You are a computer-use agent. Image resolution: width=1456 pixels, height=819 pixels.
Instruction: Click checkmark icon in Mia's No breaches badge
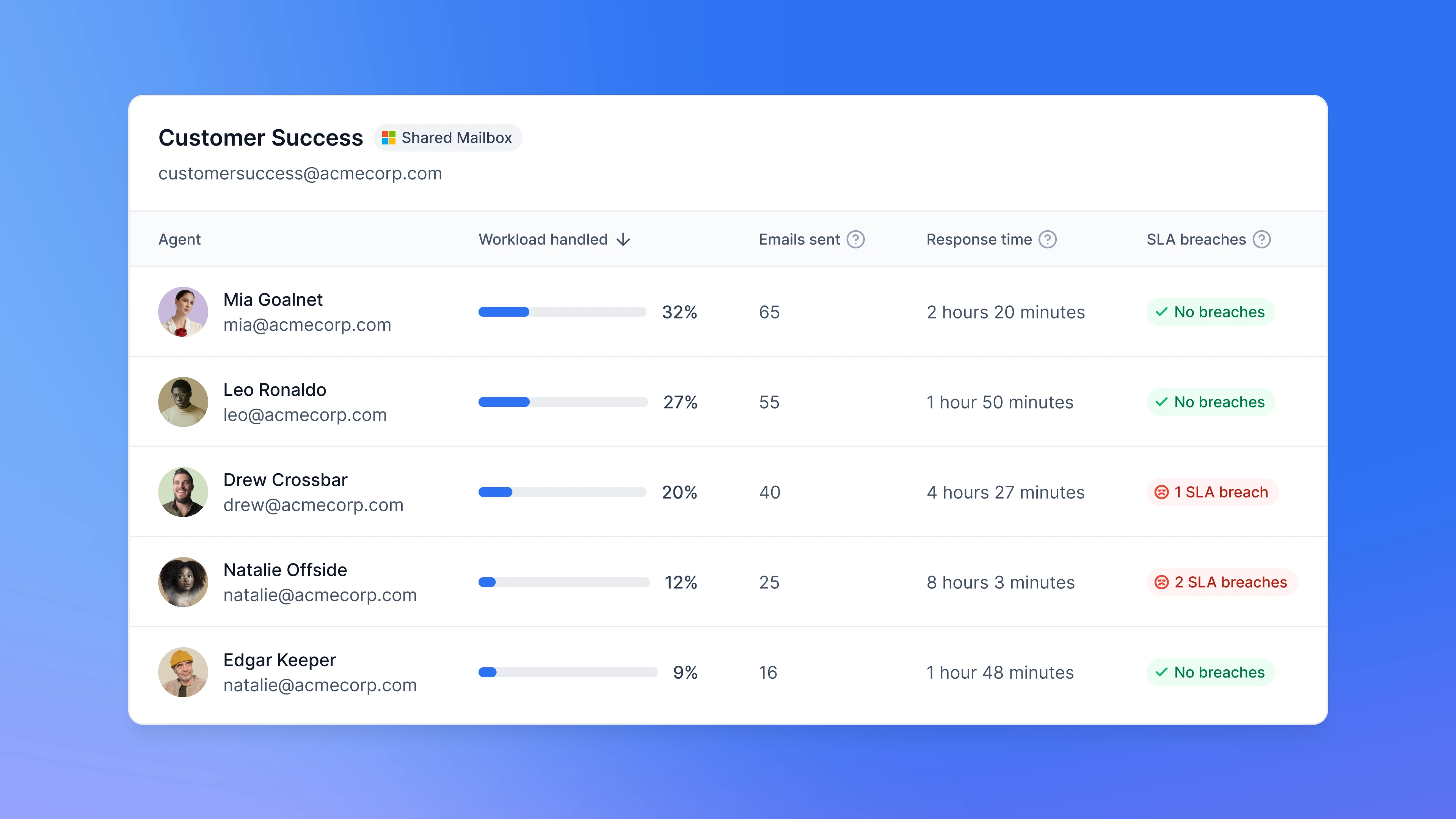(1161, 312)
